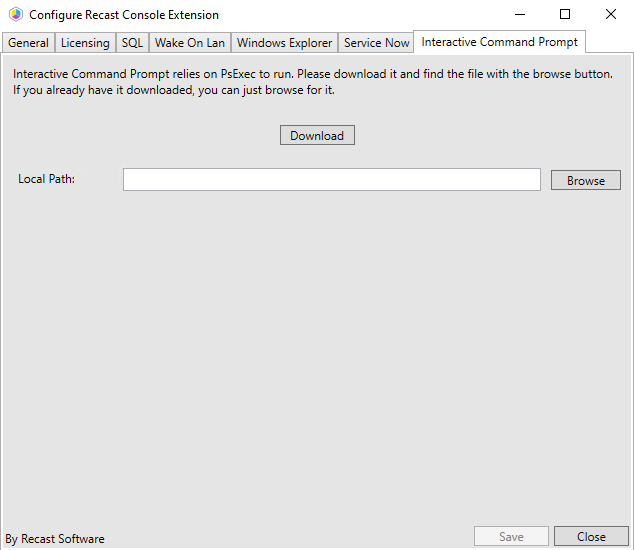Image resolution: width=634 pixels, height=550 pixels.
Task: Click the 'Local Path:' label
Action: click(x=46, y=179)
